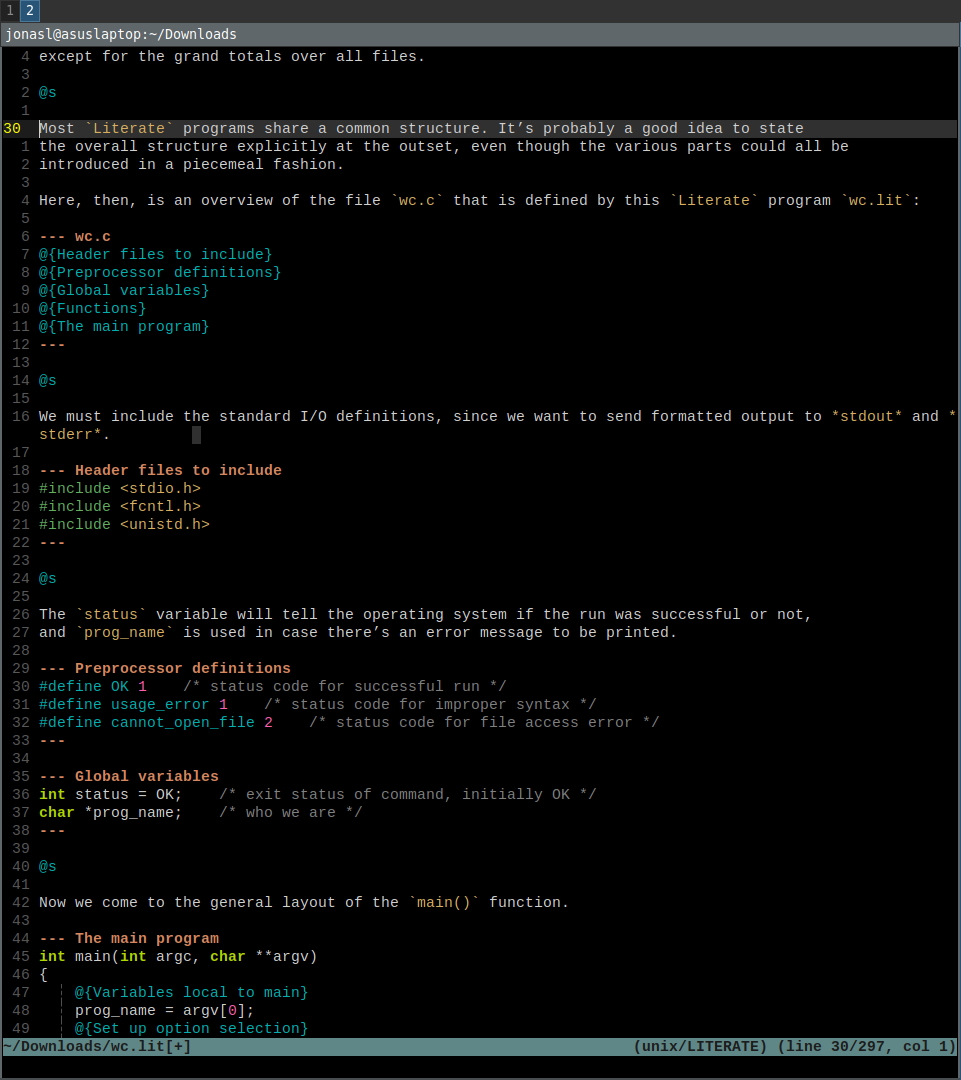Select workspace tab 2

point(30,10)
